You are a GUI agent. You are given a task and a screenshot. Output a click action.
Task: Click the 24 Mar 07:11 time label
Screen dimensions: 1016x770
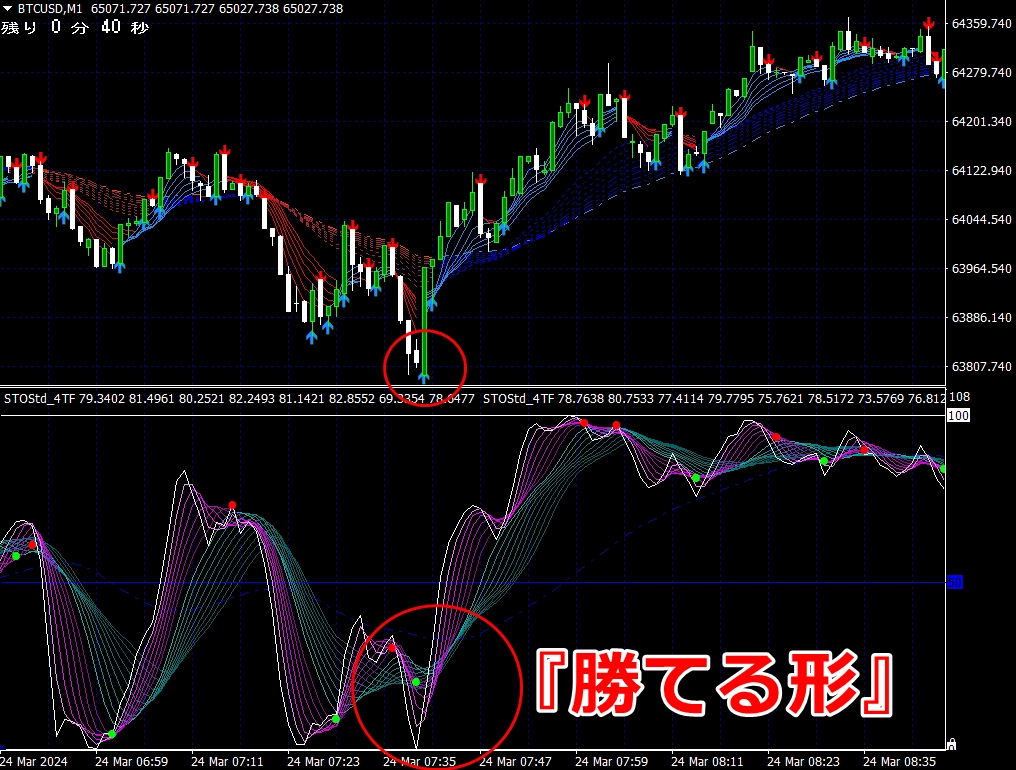(227, 762)
